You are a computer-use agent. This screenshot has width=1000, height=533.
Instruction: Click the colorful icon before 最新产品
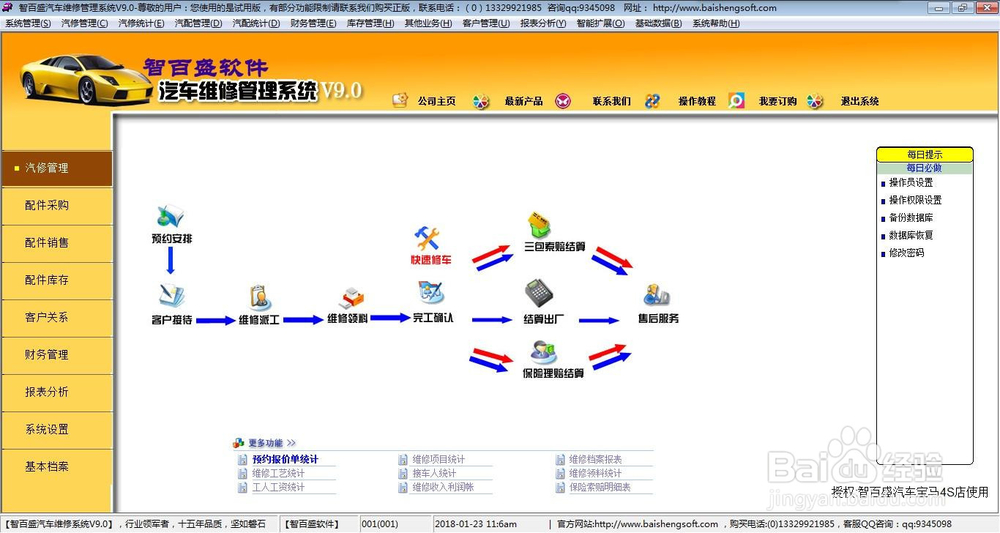pos(481,101)
